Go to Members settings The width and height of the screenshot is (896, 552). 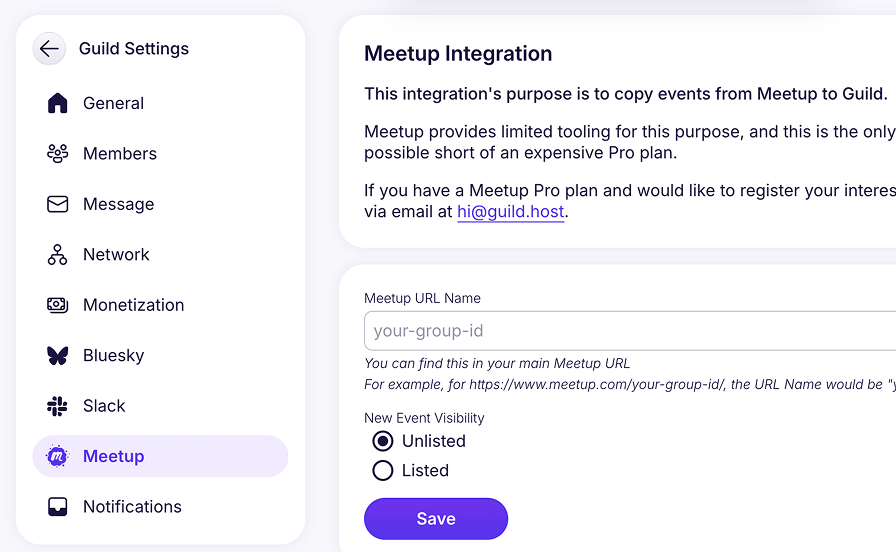[x=120, y=154]
